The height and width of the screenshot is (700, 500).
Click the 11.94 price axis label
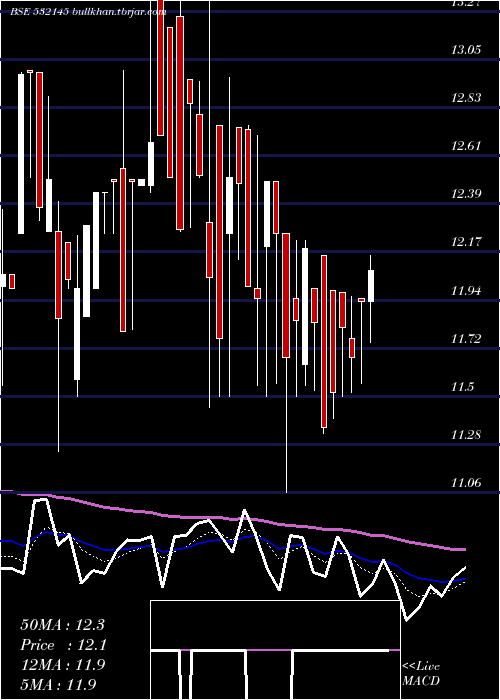click(466, 291)
